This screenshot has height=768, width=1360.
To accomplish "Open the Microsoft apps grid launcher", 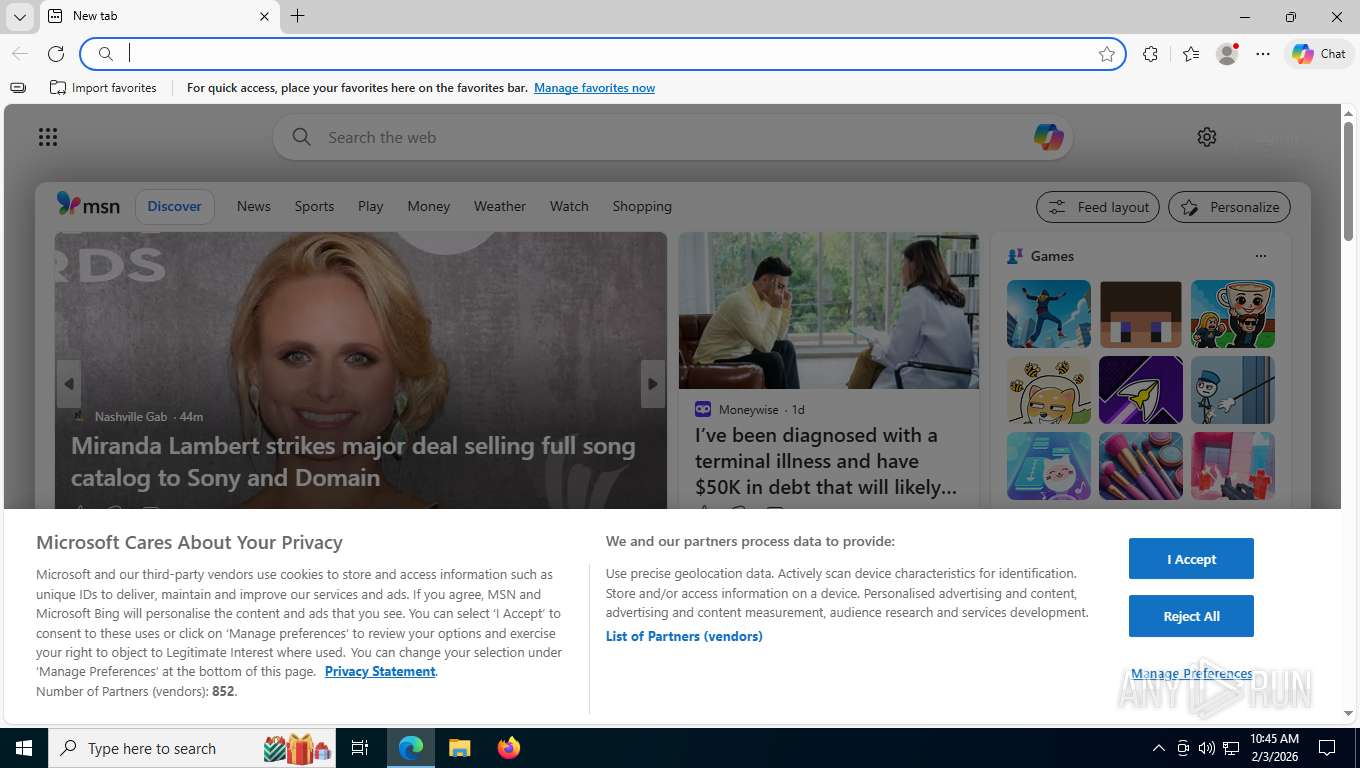I will tap(48, 137).
